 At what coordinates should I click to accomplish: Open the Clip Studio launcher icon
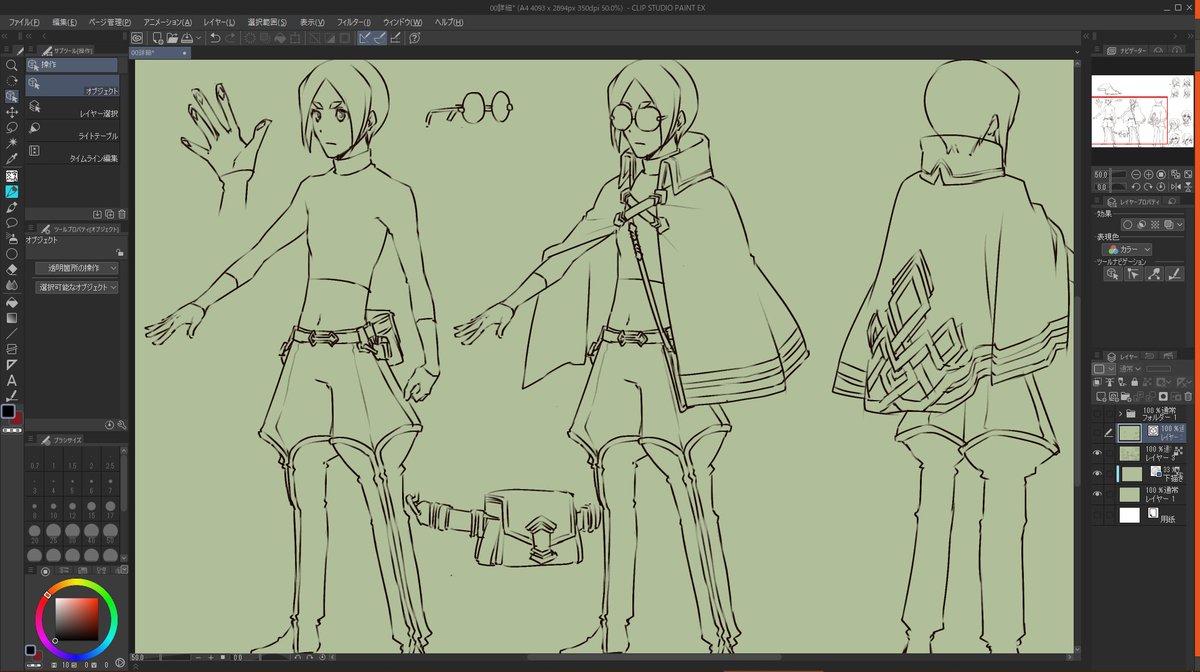(x=138, y=38)
